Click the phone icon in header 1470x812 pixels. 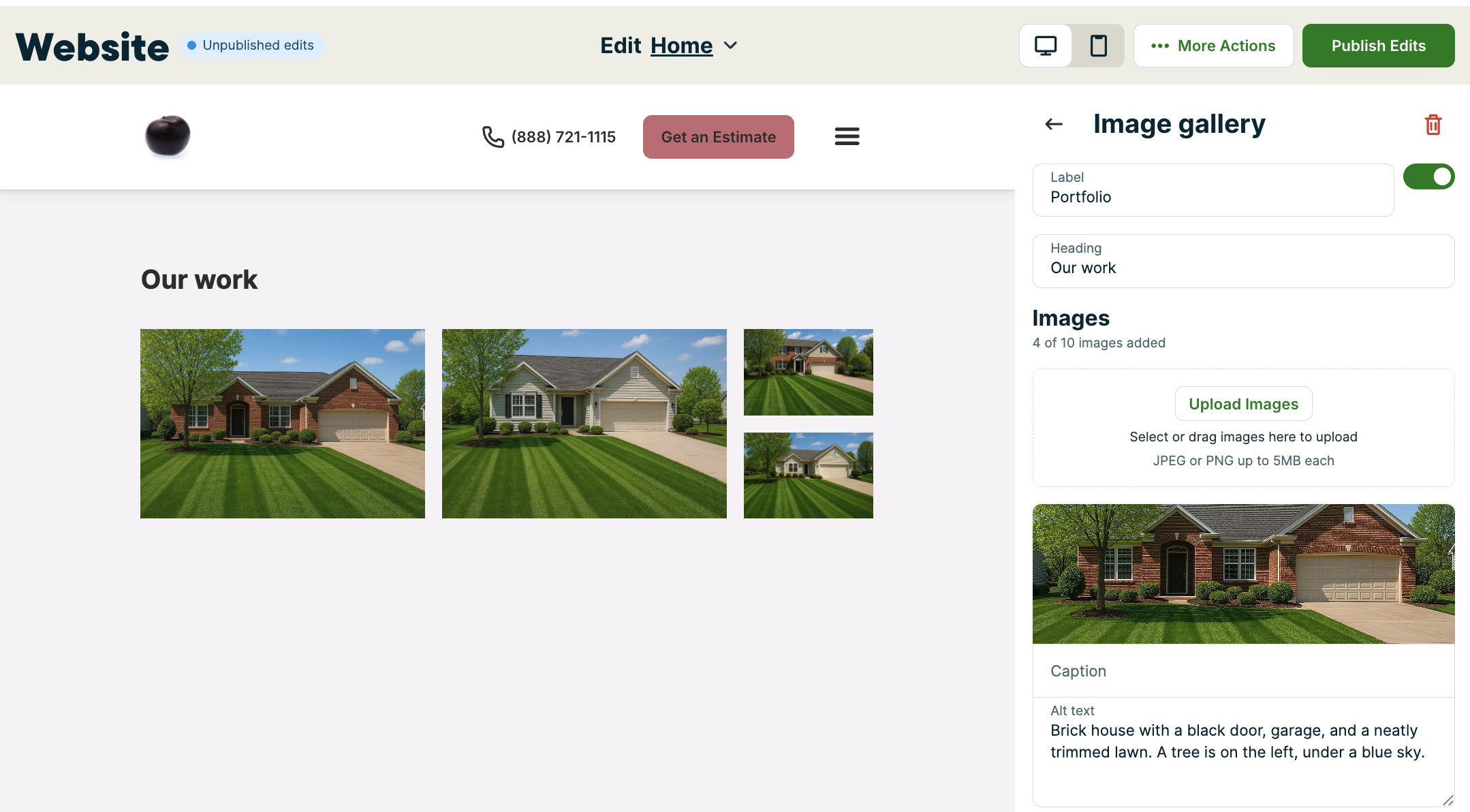click(492, 137)
